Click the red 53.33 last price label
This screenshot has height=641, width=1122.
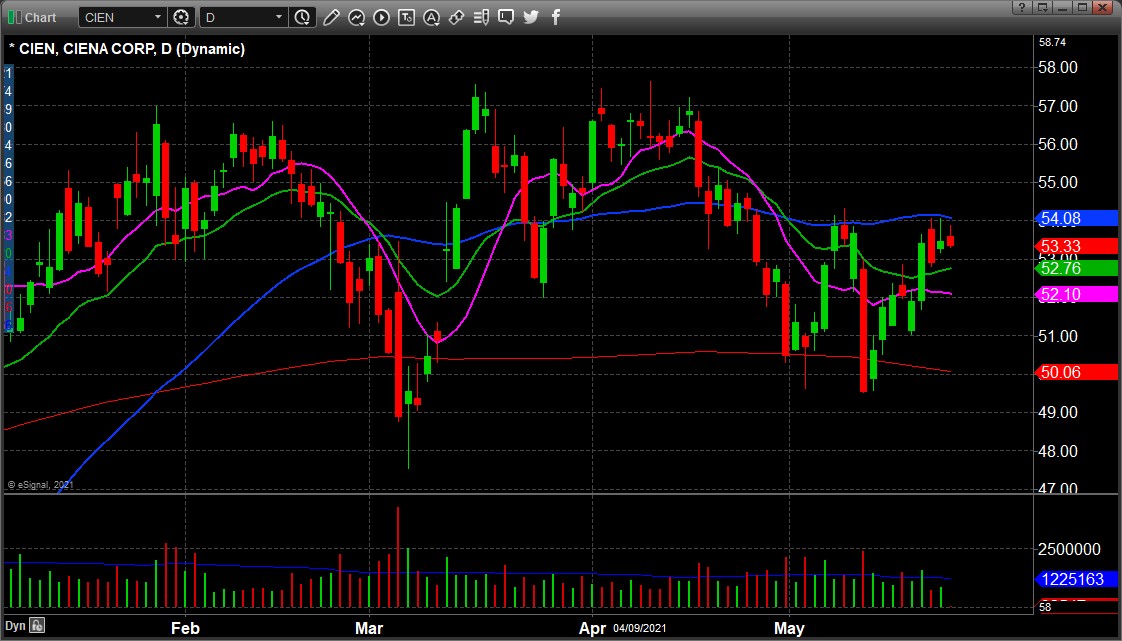click(1075, 246)
